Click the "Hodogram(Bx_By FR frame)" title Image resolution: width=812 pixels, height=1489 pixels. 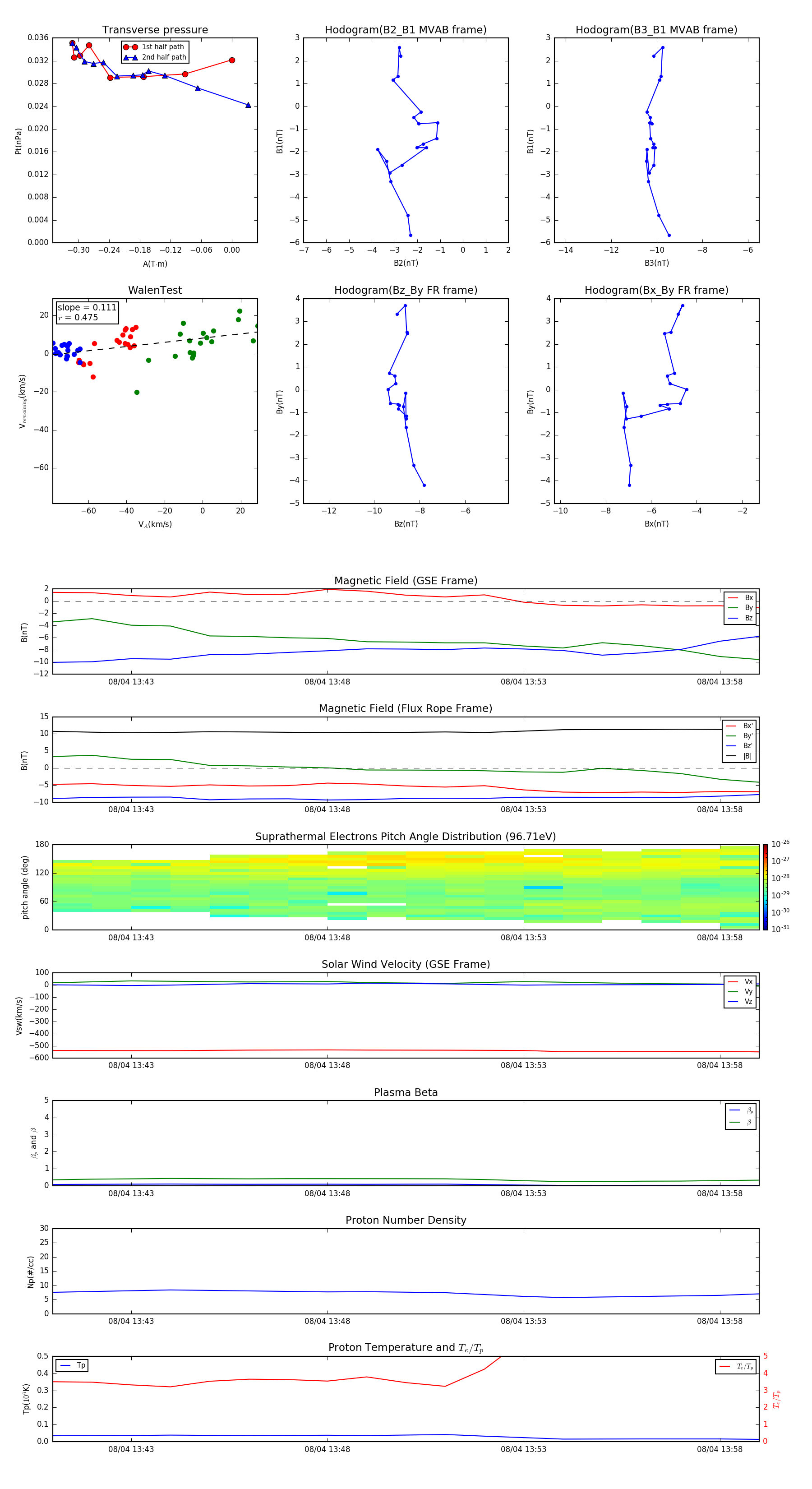pos(656,290)
